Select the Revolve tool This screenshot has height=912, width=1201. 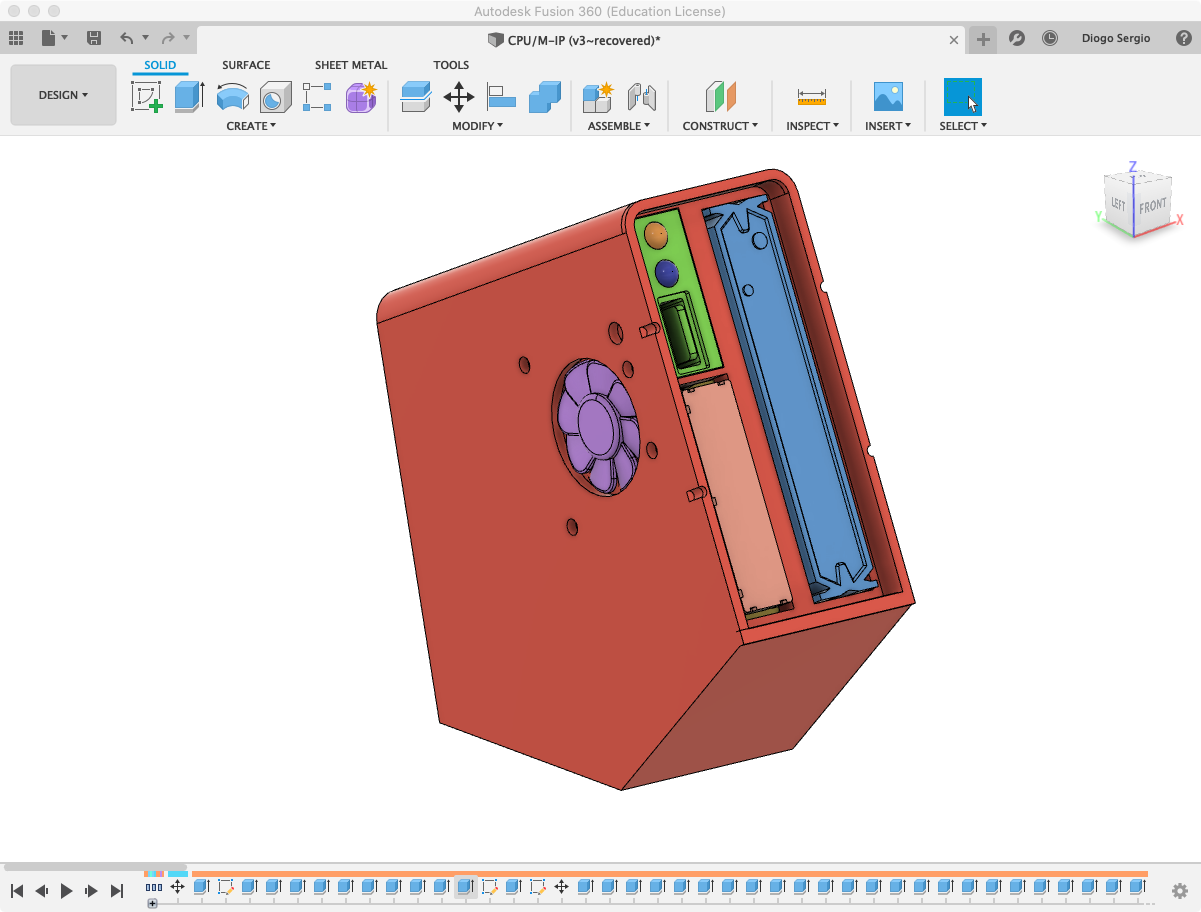[x=232, y=97]
